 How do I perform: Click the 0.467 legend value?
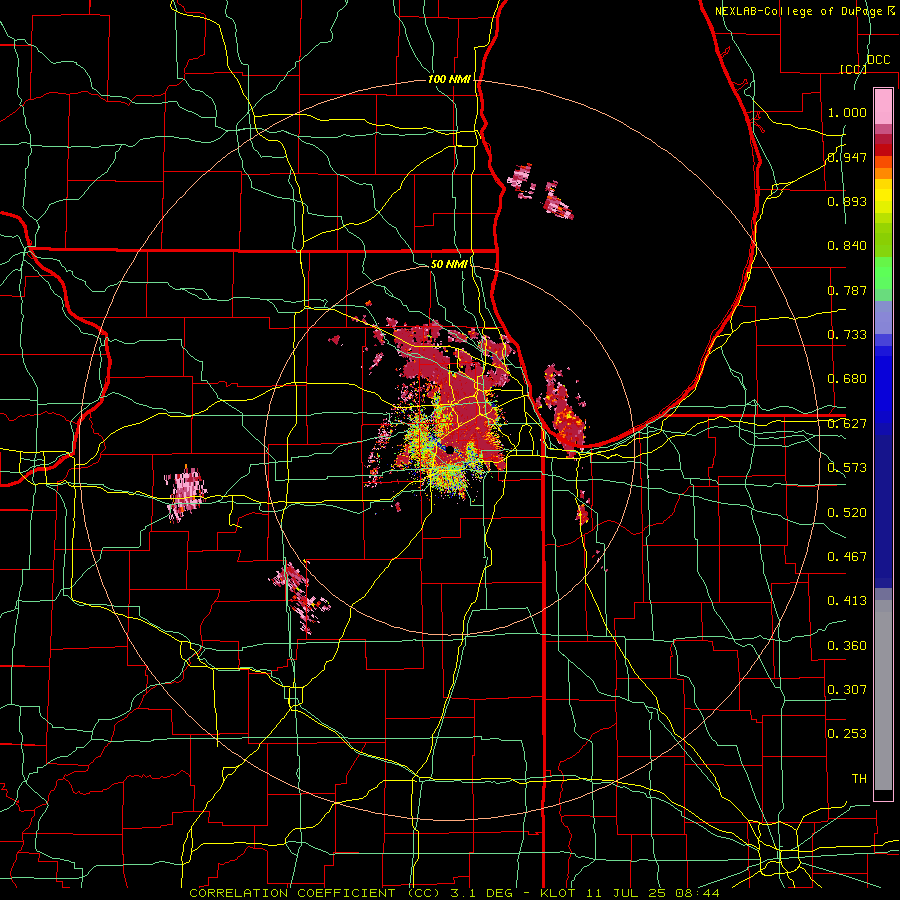point(847,557)
